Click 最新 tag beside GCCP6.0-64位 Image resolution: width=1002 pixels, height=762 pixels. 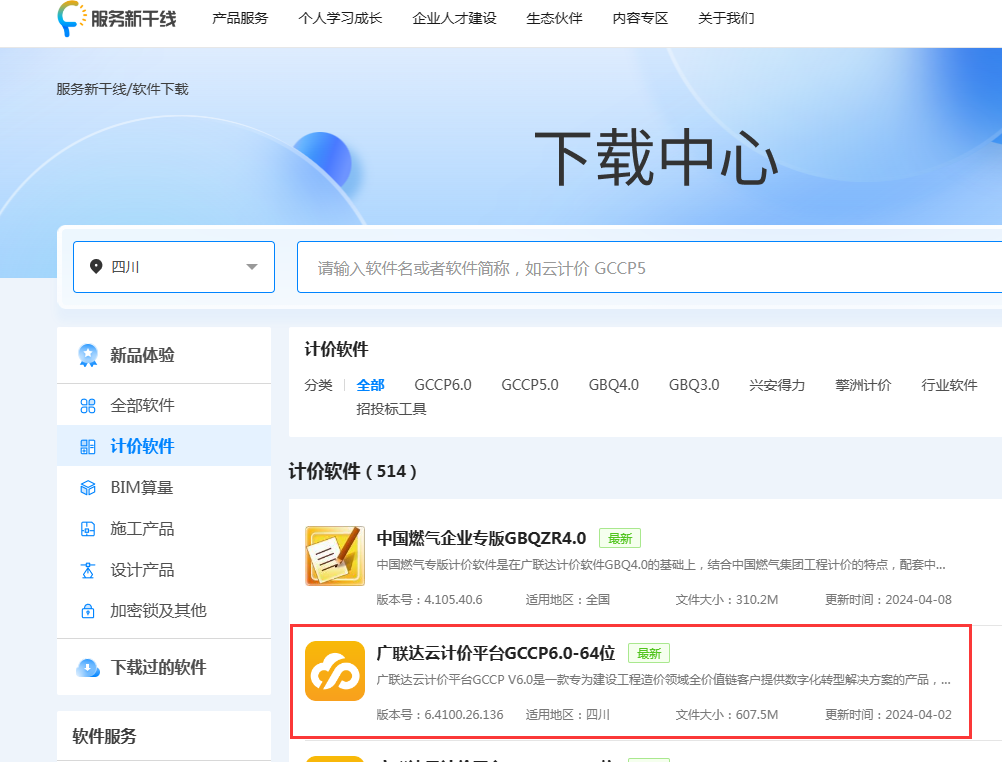pyautogui.click(x=649, y=653)
